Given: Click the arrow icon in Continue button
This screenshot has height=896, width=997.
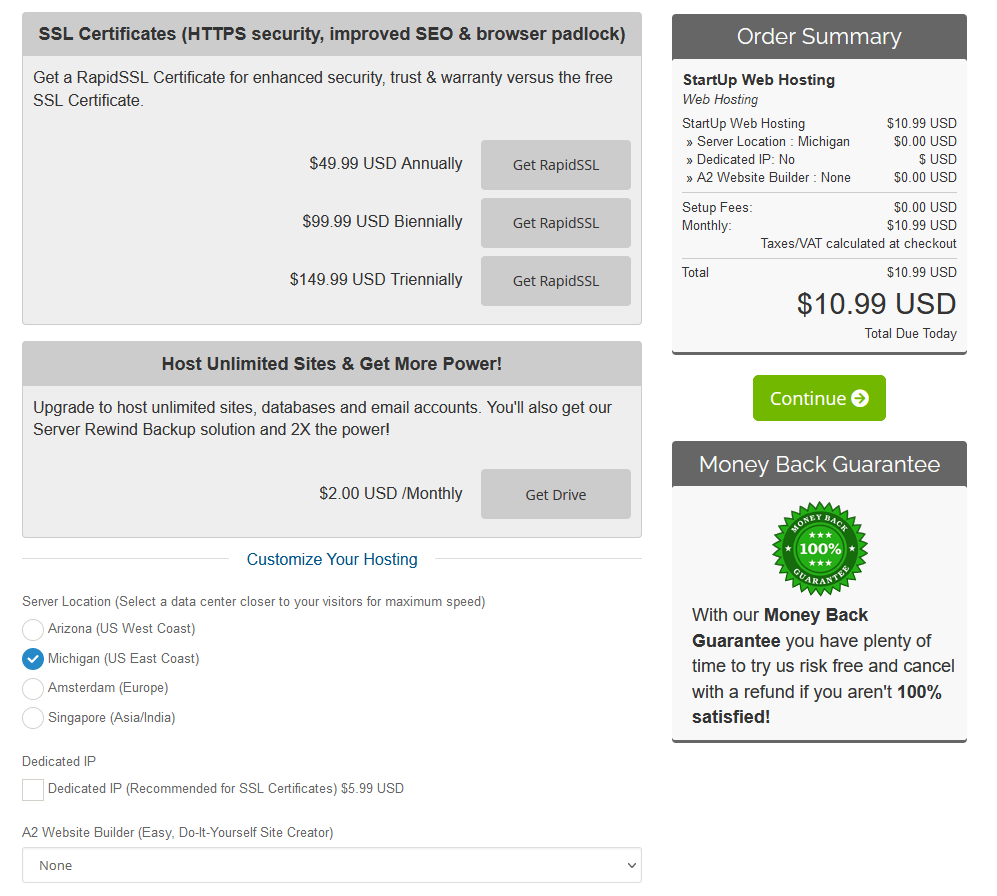Looking at the screenshot, I should [860, 399].
